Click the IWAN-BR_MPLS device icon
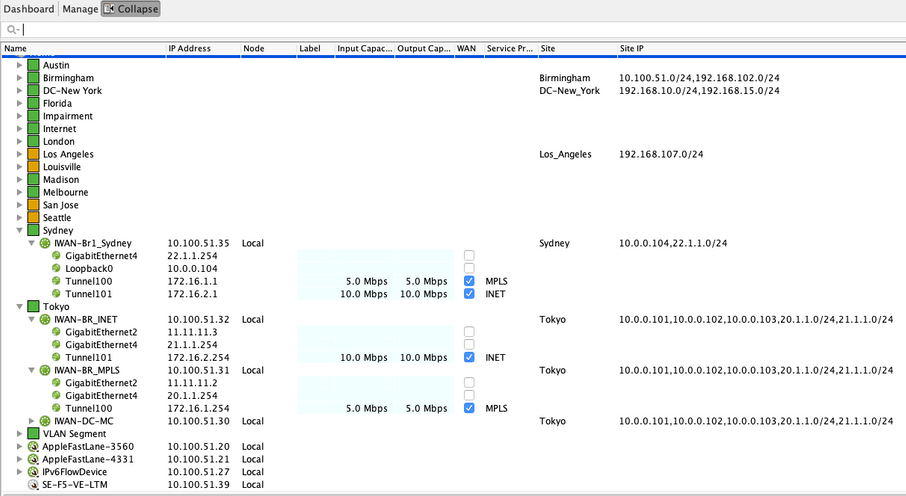Image resolution: width=906 pixels, height=496 pixels. pyautogui.click(x=44, y=371)
